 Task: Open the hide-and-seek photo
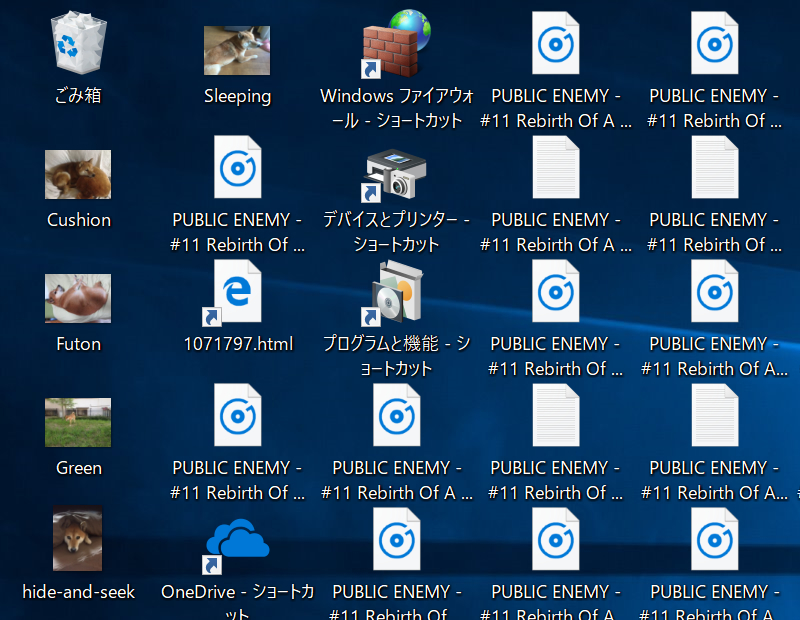point(78,540)
